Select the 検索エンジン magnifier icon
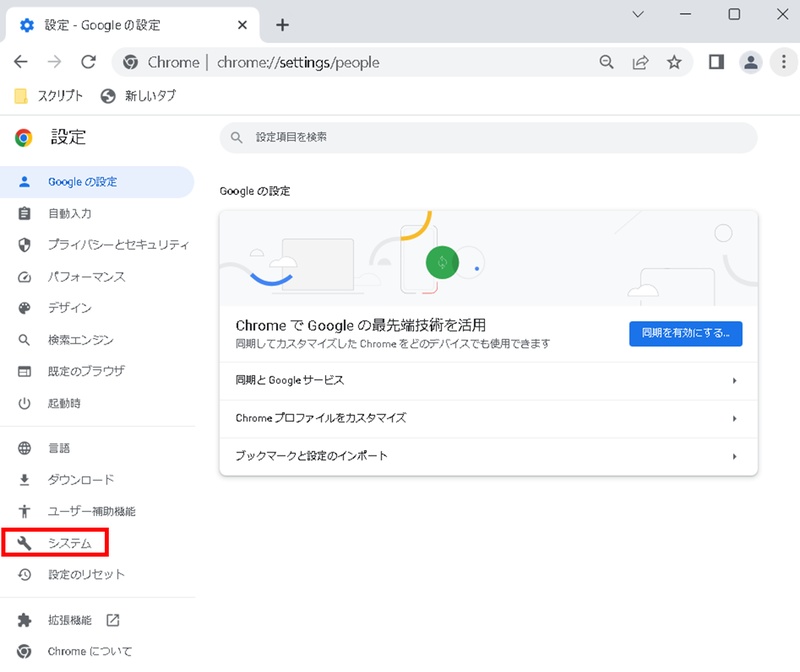The image size is (800, 672). pos(22,339)
